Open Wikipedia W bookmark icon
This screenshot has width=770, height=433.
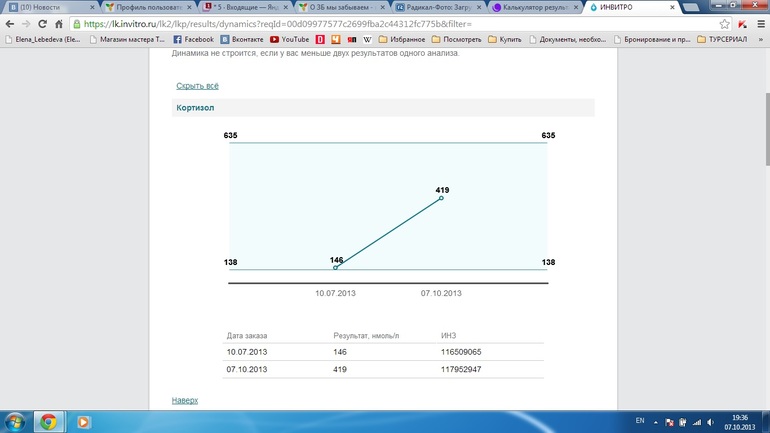[367, 39]
